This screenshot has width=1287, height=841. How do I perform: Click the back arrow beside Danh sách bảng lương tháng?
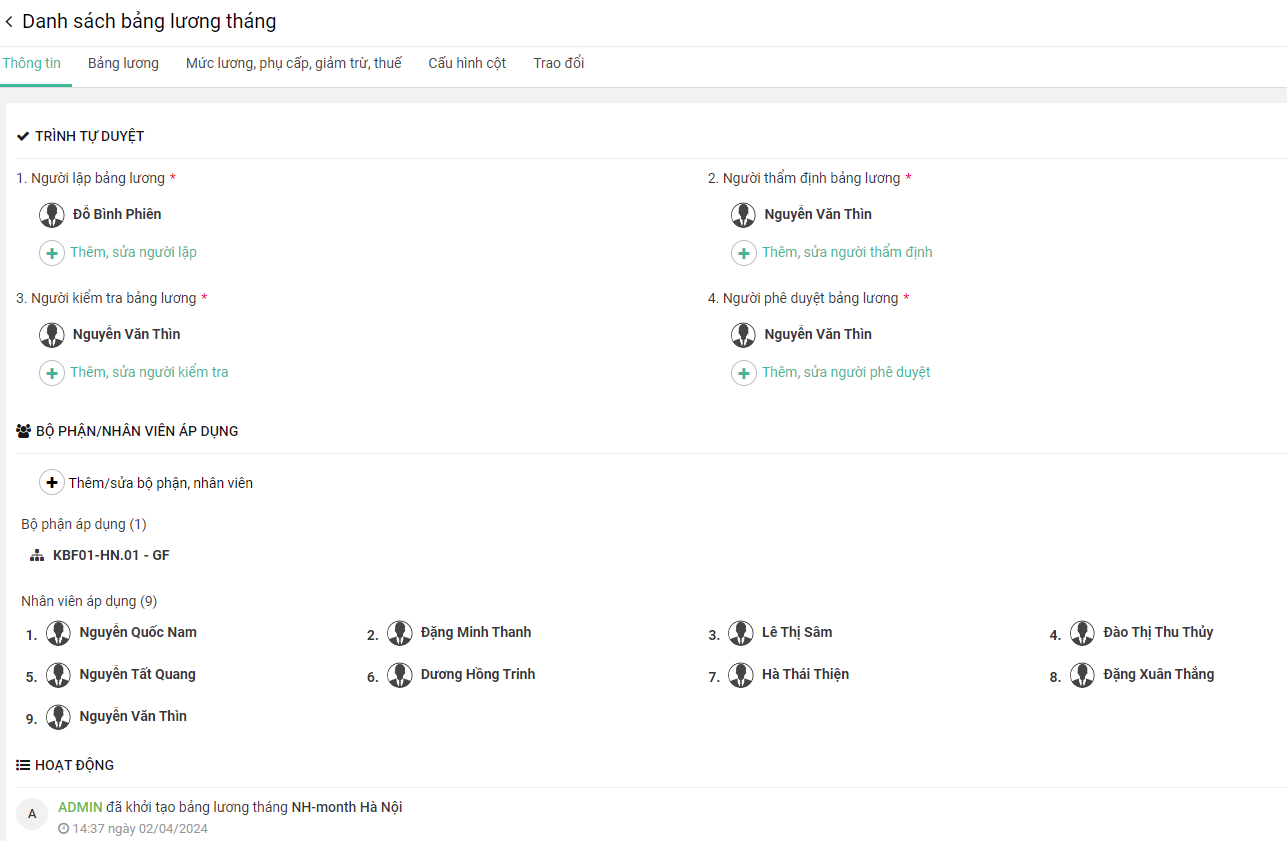[9, 22]
